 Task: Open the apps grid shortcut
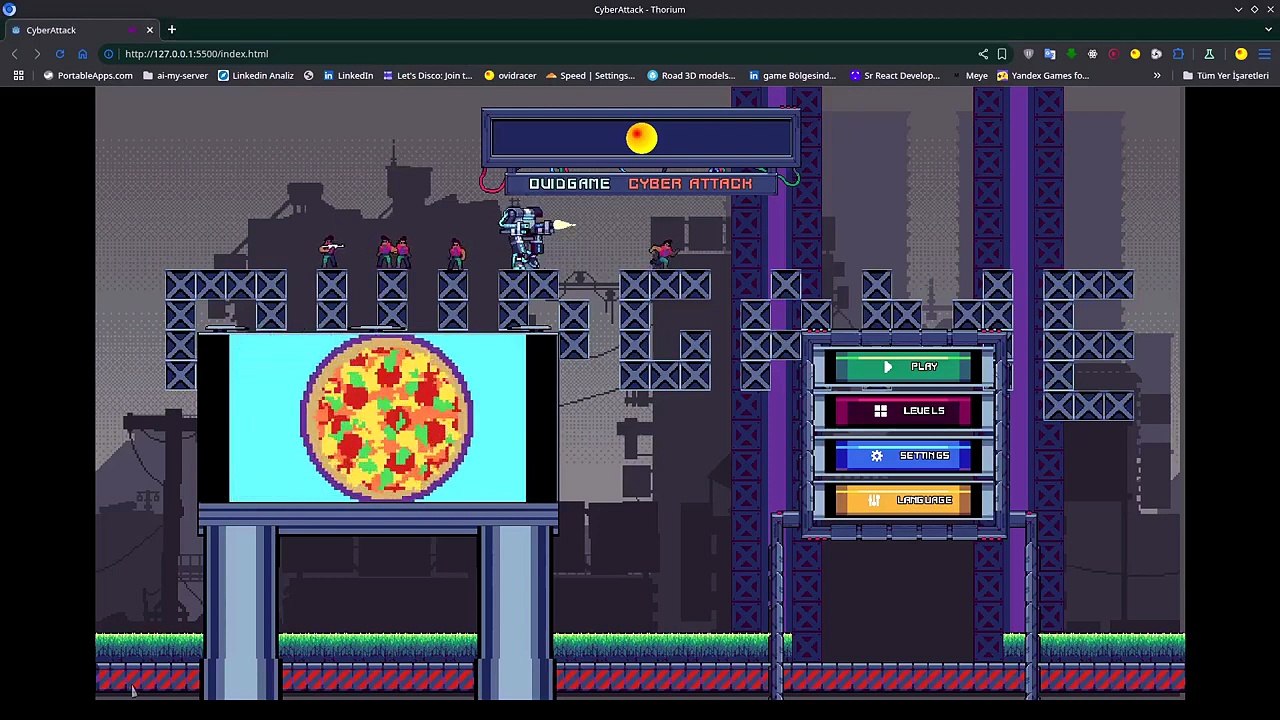pos(18,75)
